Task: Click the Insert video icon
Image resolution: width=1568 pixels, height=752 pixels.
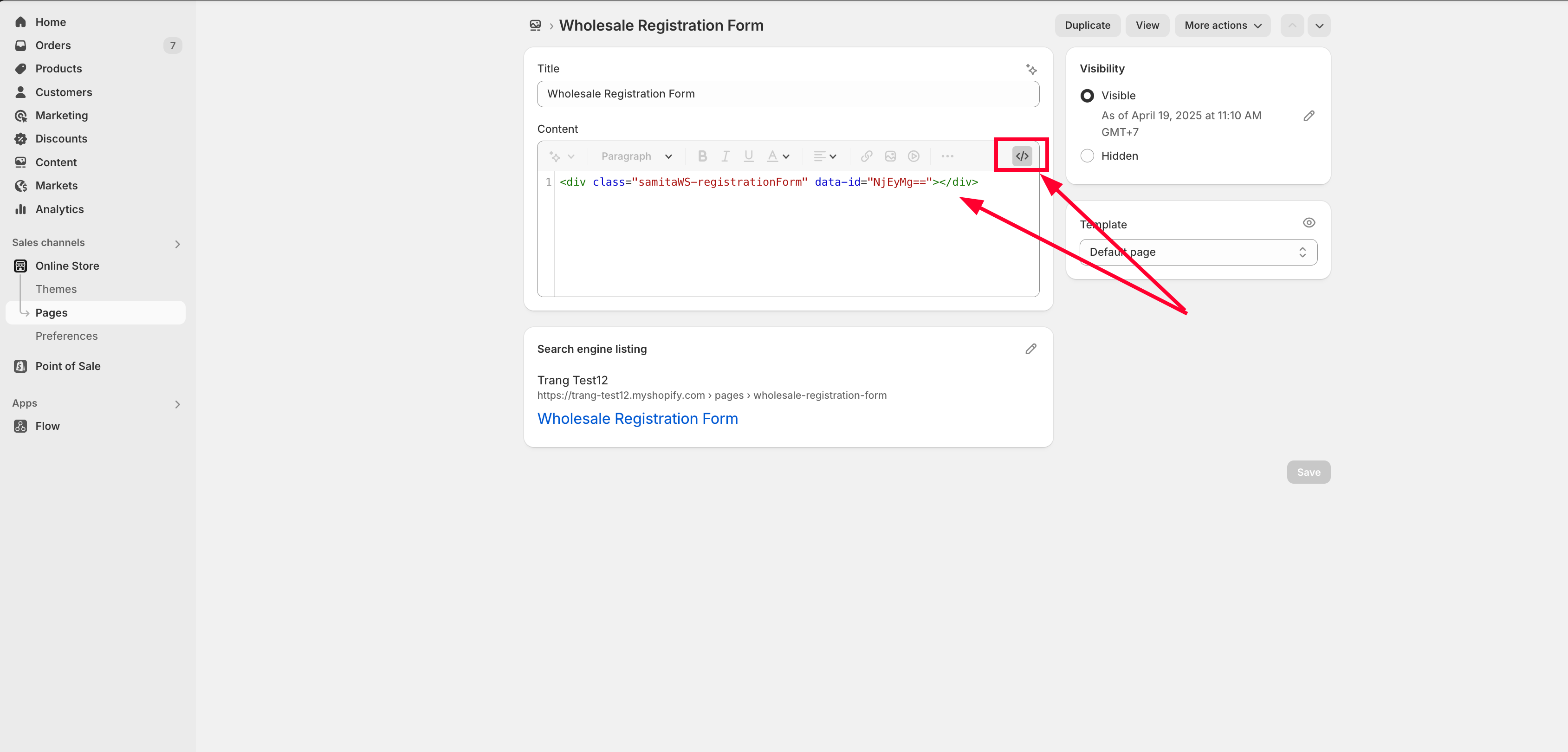Action: pyautogui.click(x=913, y=156)
